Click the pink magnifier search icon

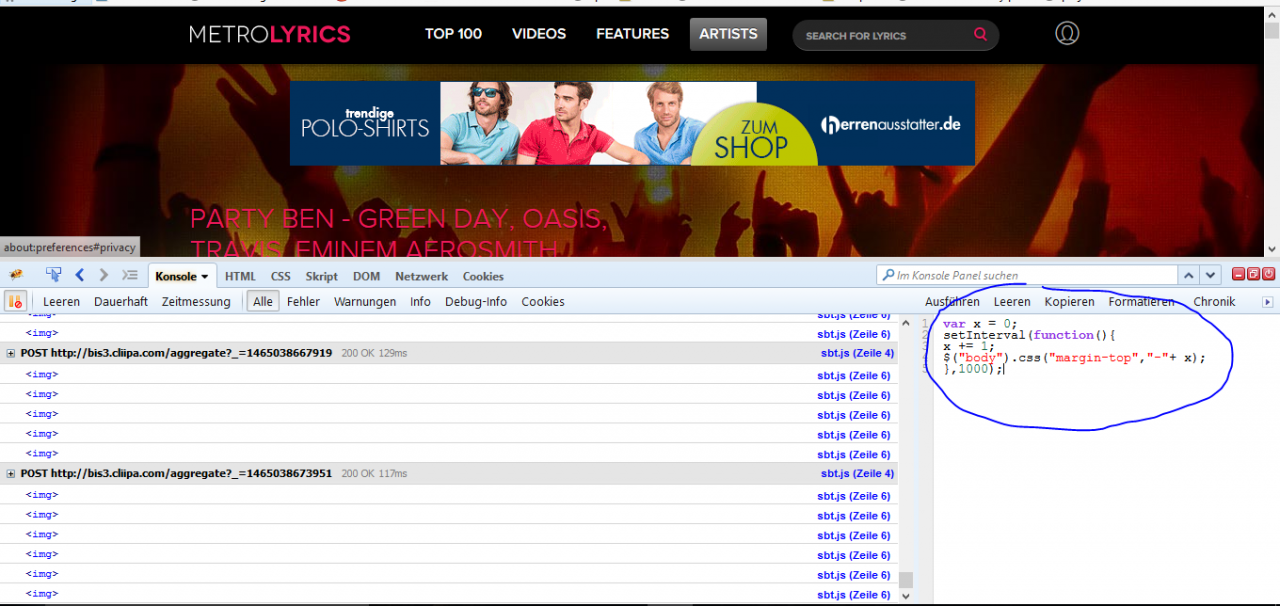click(x=980, y=35)
